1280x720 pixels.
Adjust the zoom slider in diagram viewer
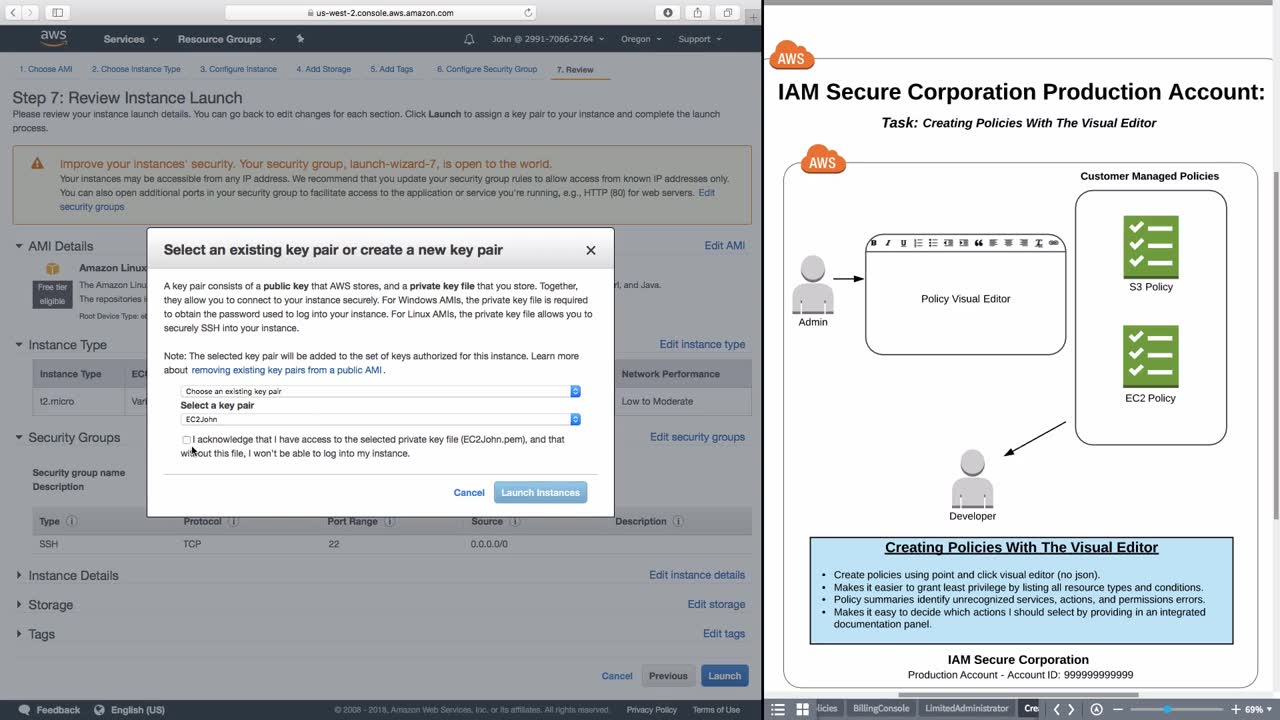[x=1166, y=709]
